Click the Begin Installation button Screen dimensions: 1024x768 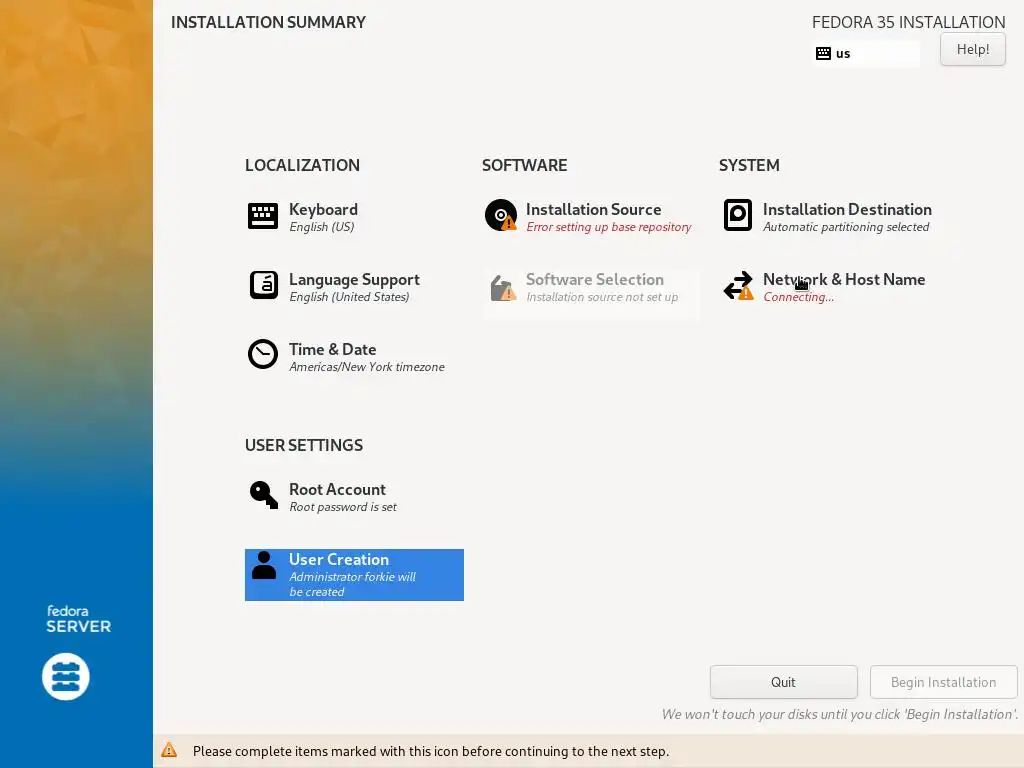(944, 682)
